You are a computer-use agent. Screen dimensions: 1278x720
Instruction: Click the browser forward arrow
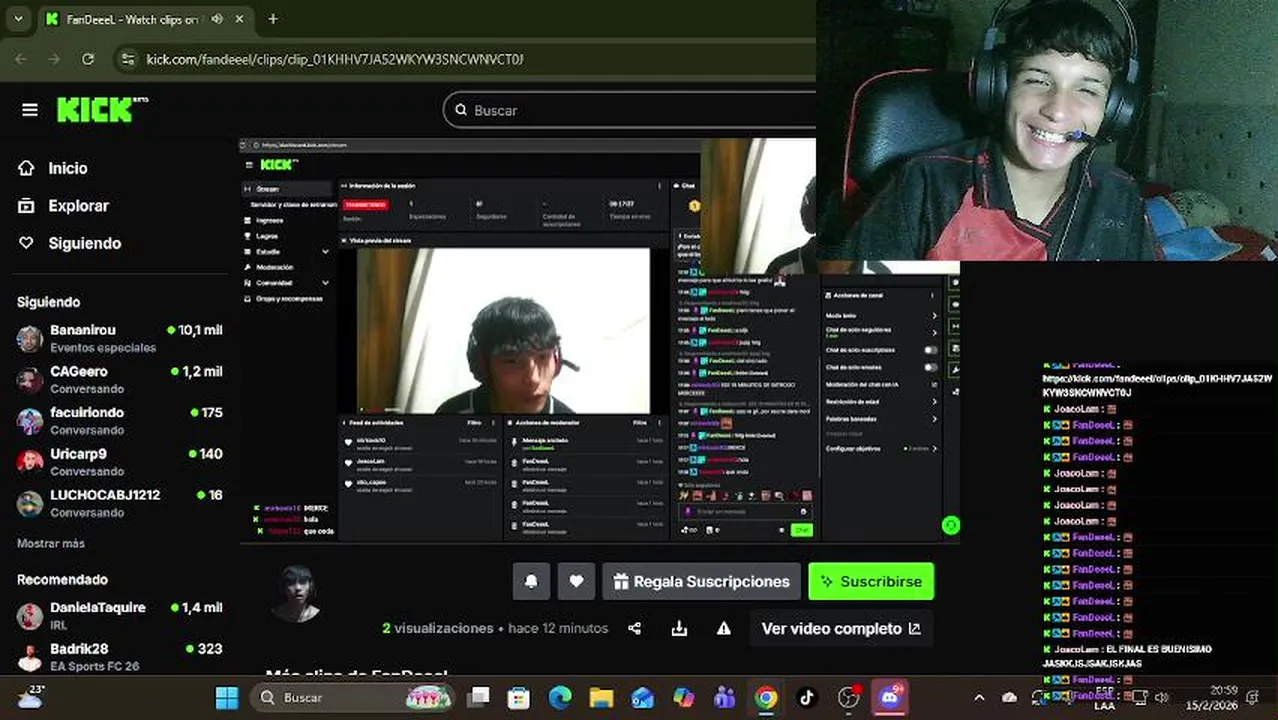(55, 59)
